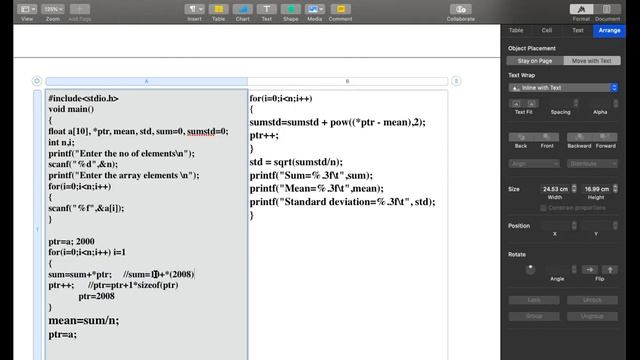640x360 pixels.
Task: Click the line '#include<stdio.h>'
Action: (x=83, y=98)
